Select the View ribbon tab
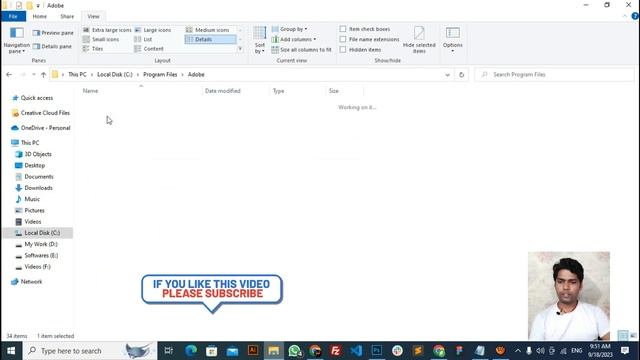This screenshot has height=360, width=640. click(93, 16)
